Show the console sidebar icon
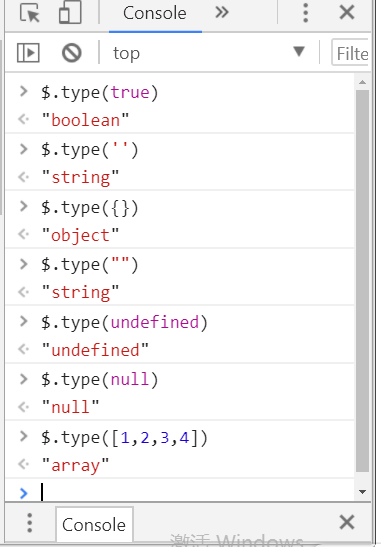Viewport: 381px width, 547px height. click(28, 53)
